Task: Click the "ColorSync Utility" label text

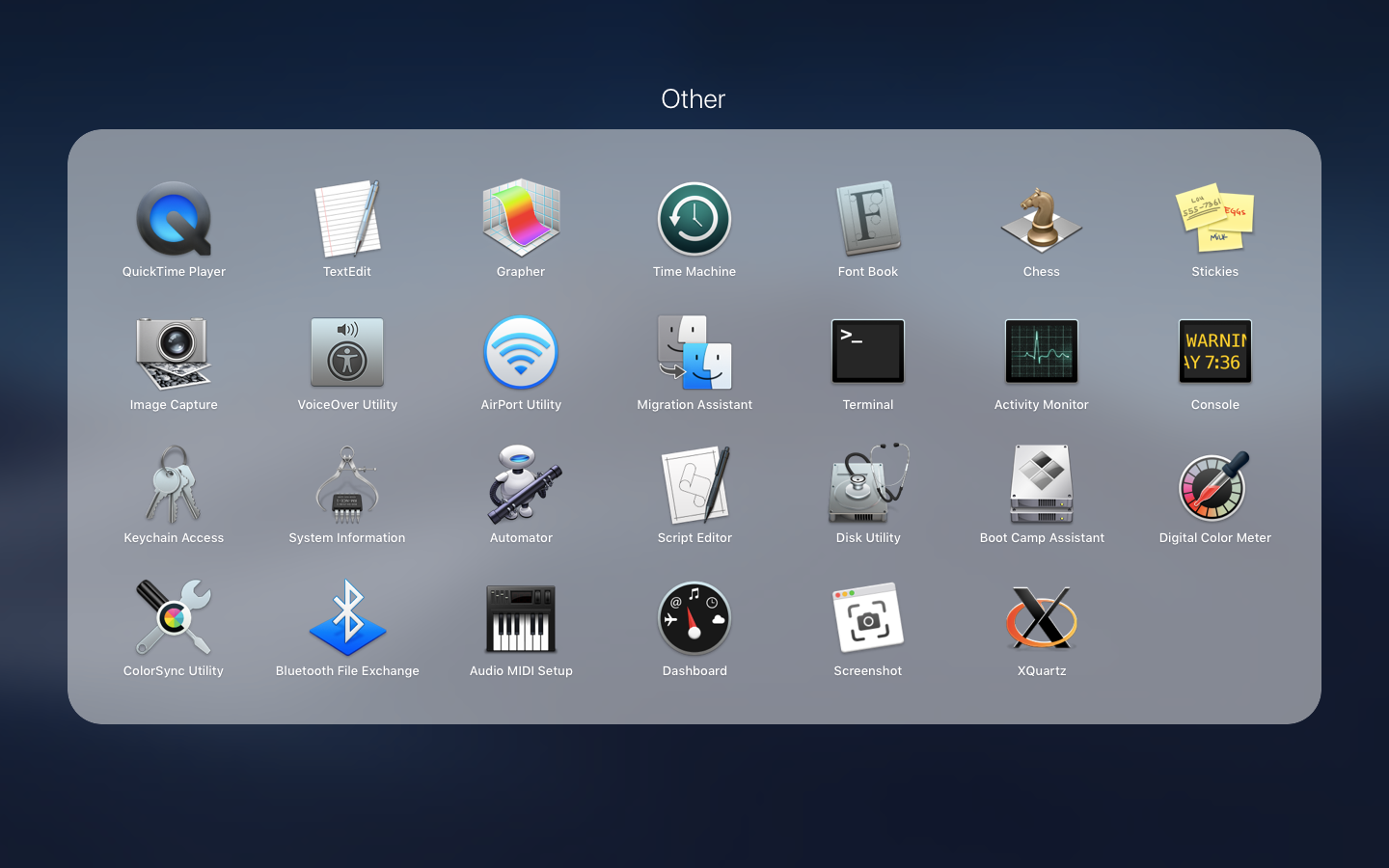Action: pyautogui.click(x=174, y=671)
